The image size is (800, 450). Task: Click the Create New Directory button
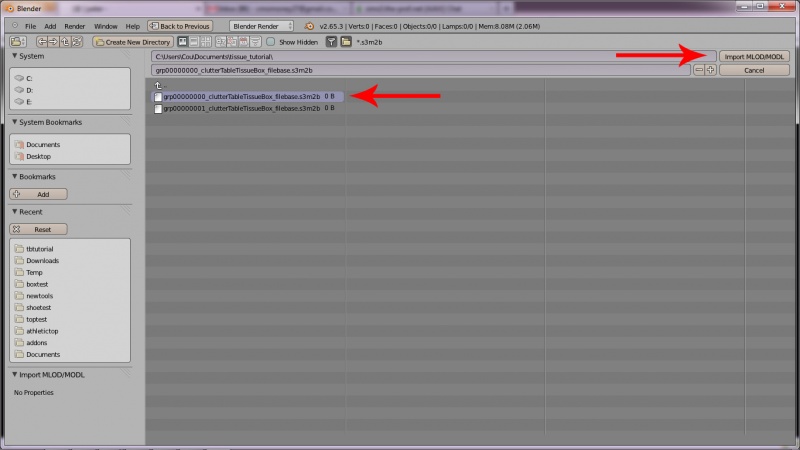coord(133,42)
